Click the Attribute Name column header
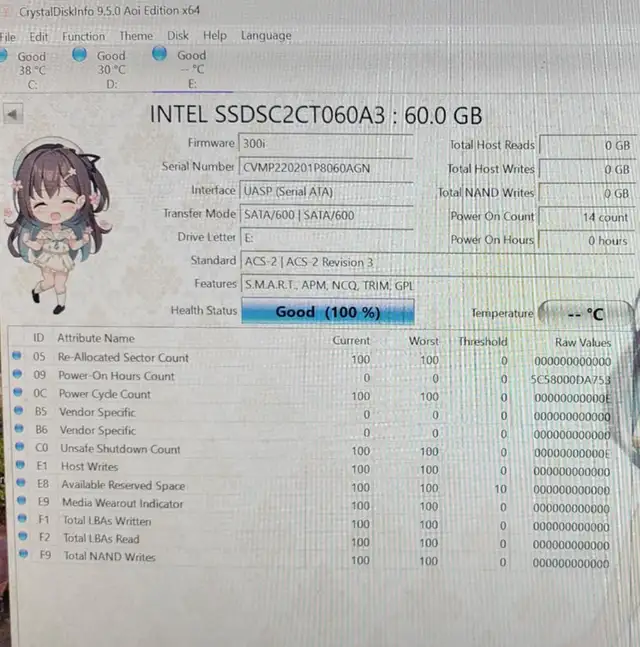640x647 pixels. [x=96, y=338]
